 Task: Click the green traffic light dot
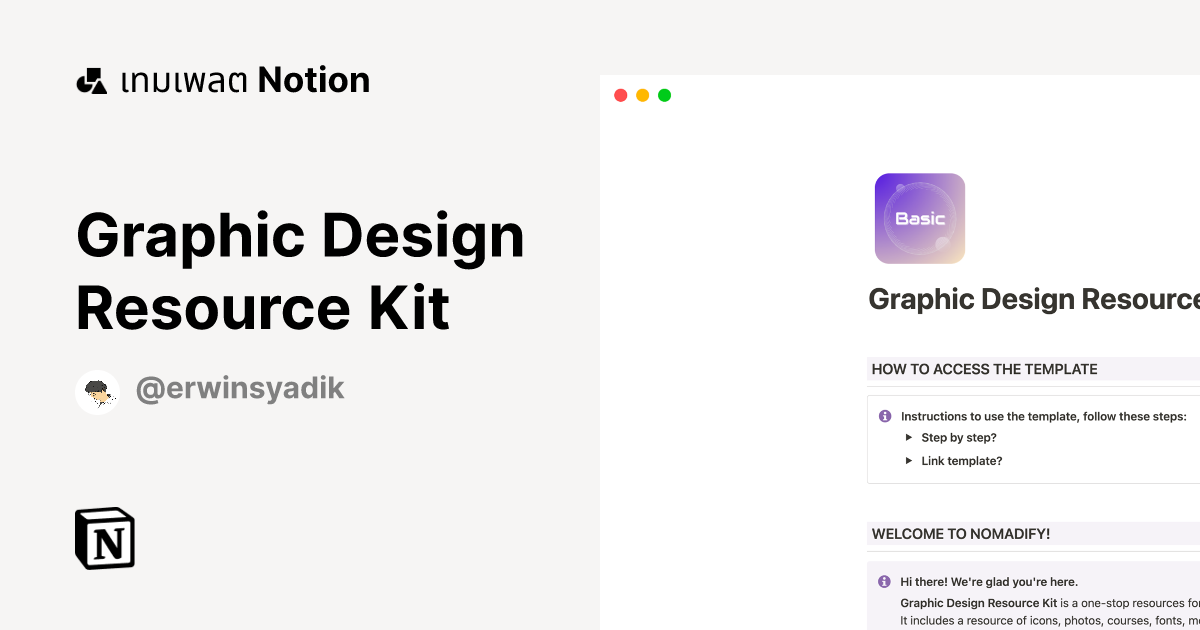coord(664,94)
